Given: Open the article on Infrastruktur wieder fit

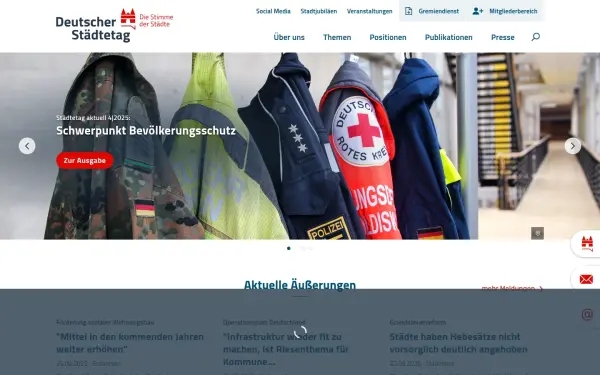Looking at the screenshot, I should [286, 349].
